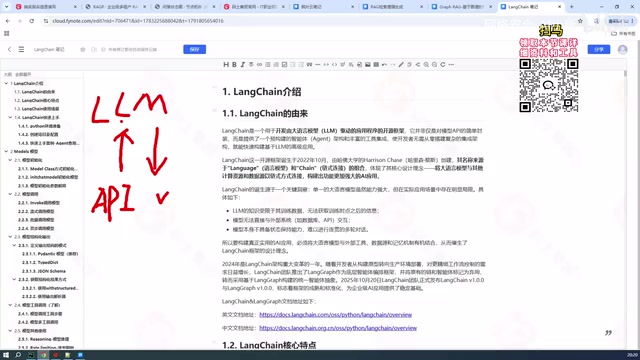Insert table with grid icon
The image size is (640, 360).
click(x=376, y=64)
